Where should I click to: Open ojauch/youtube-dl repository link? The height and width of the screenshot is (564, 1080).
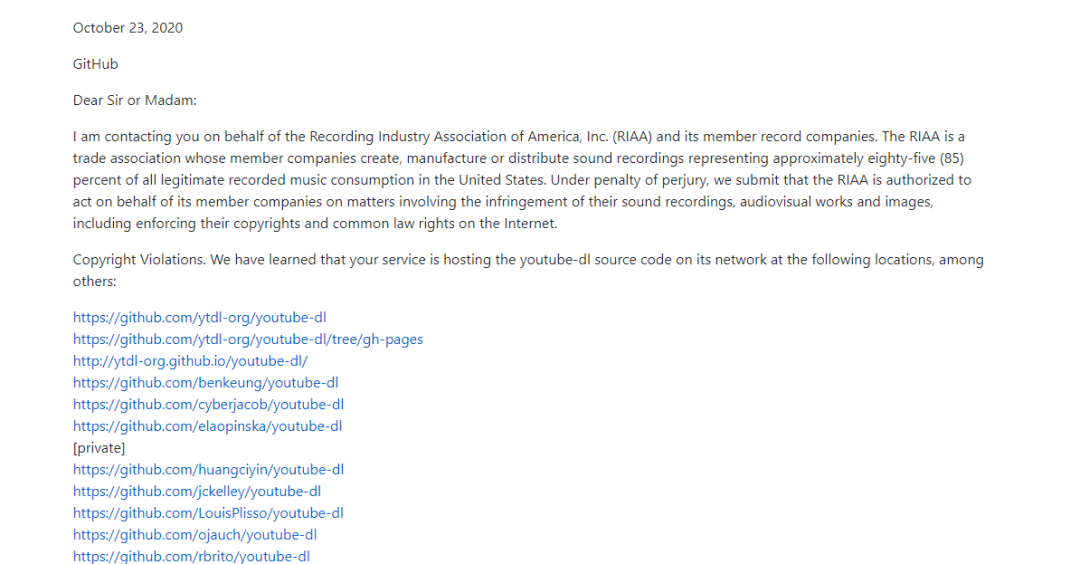click(x=195, y=535)
